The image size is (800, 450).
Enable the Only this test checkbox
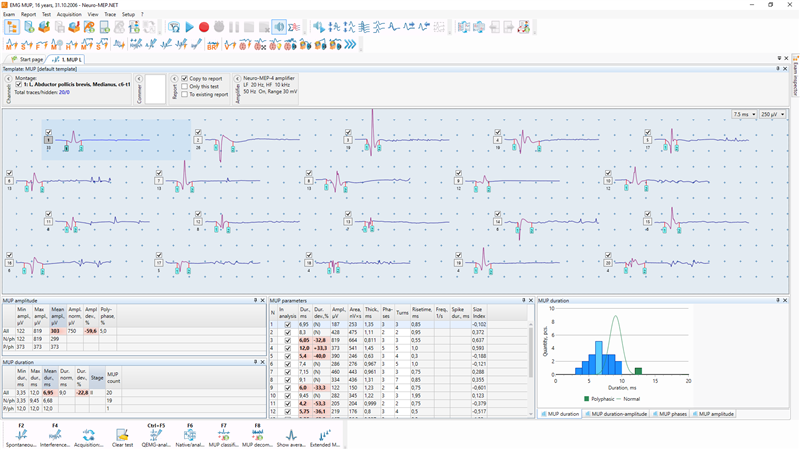pyautogui.click(x=185, y=86)
